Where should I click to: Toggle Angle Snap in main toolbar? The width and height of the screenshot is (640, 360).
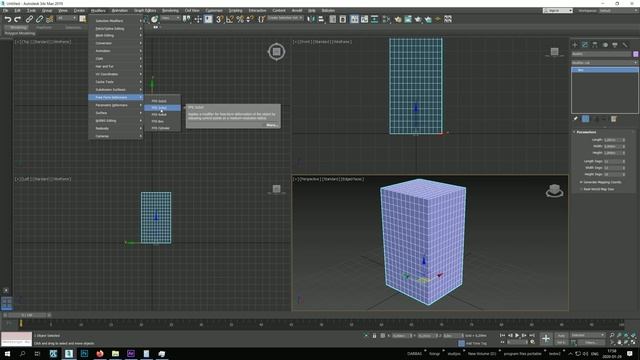[x=230, y=19]
